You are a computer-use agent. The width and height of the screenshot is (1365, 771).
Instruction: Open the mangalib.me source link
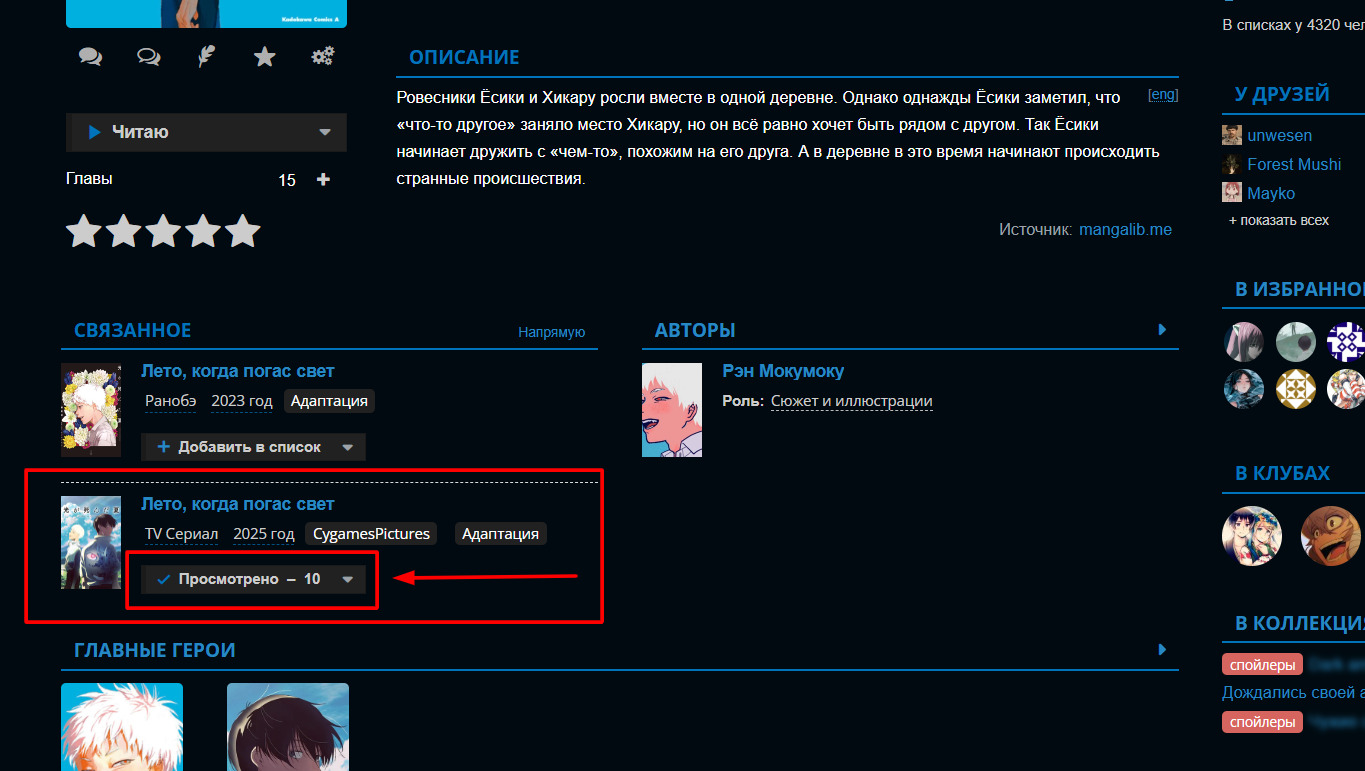1125,230
